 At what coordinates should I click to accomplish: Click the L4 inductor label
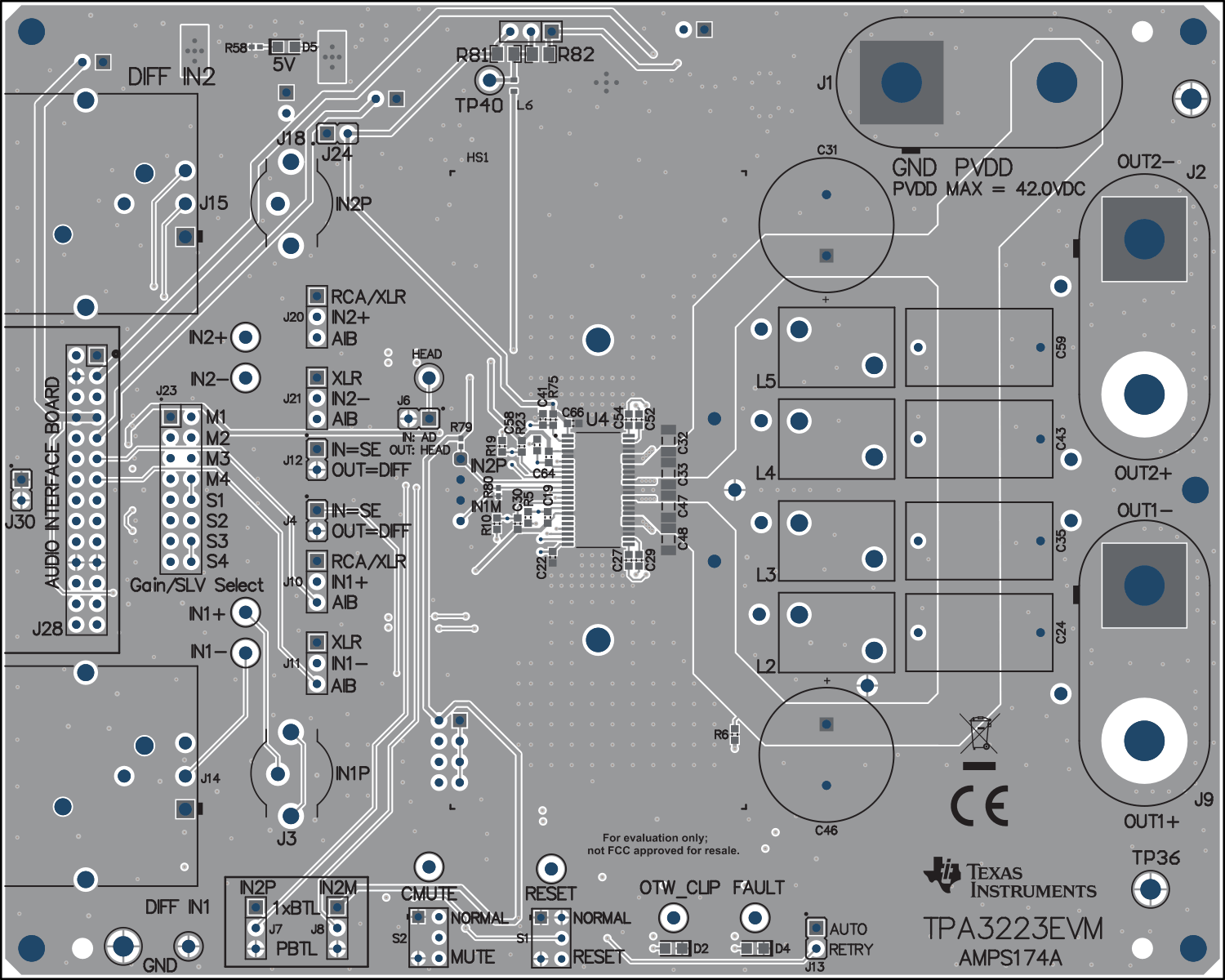765,473
